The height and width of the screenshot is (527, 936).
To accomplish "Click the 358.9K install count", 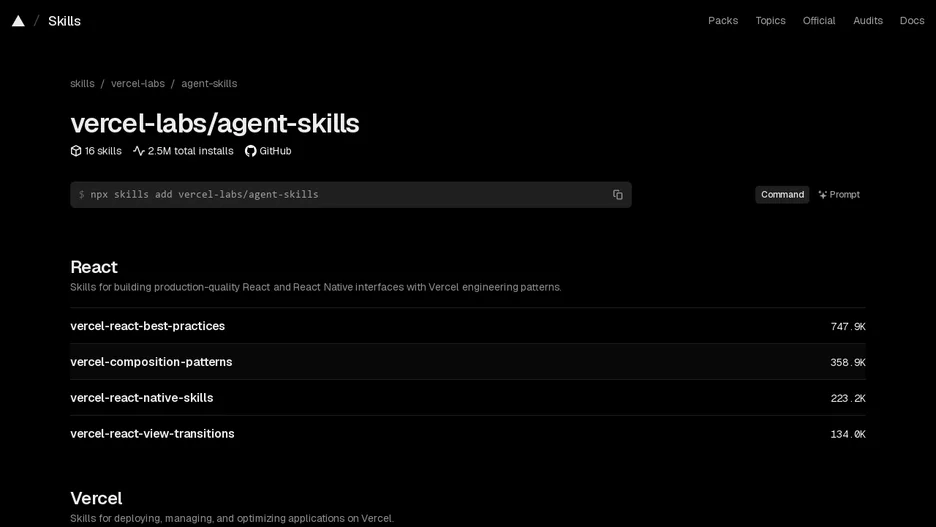I will click(x=848, y=362).
